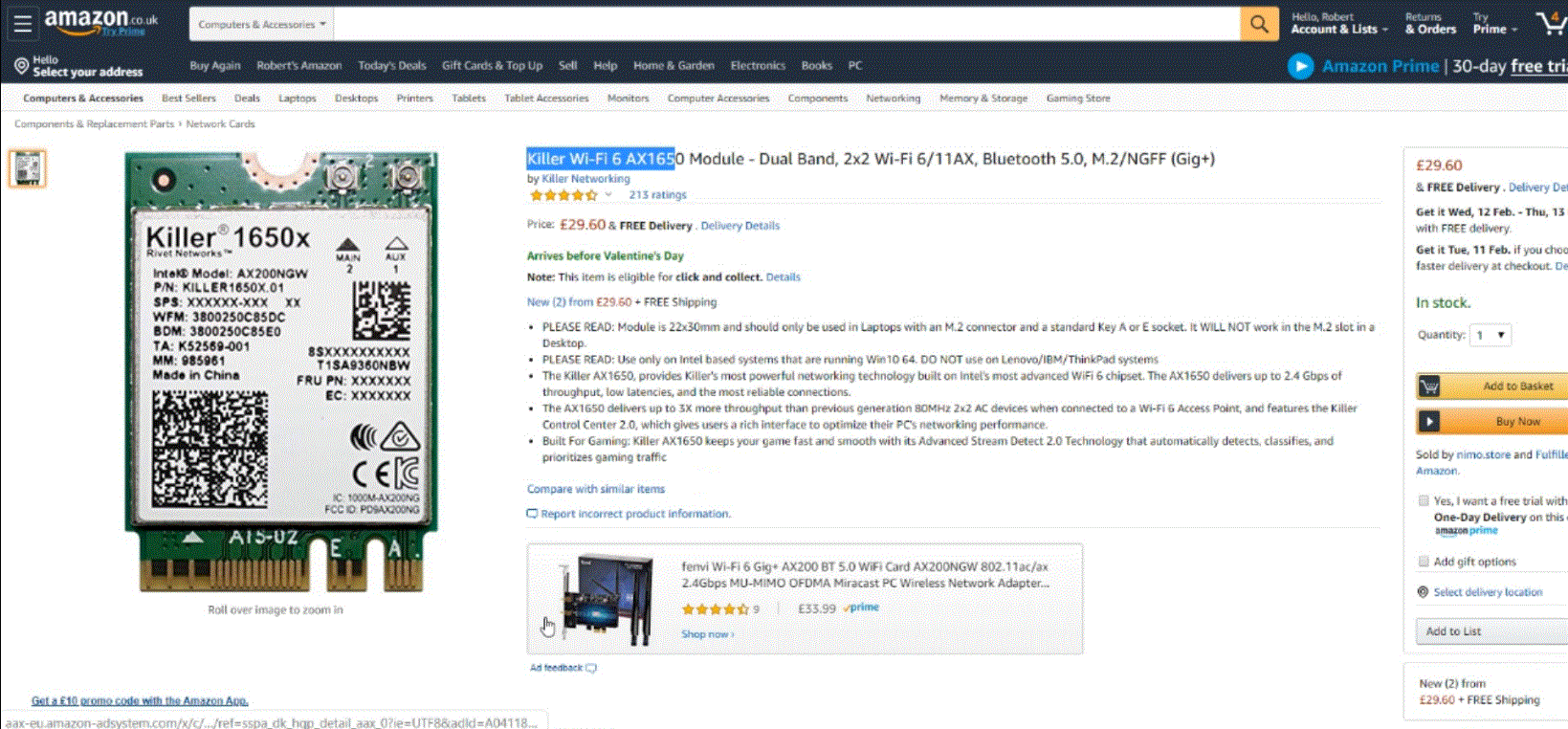This screenshot has height=729, width=1568.
Task: Go to Amazon.co.uk home logo
Action: click(x=100, y=19)
